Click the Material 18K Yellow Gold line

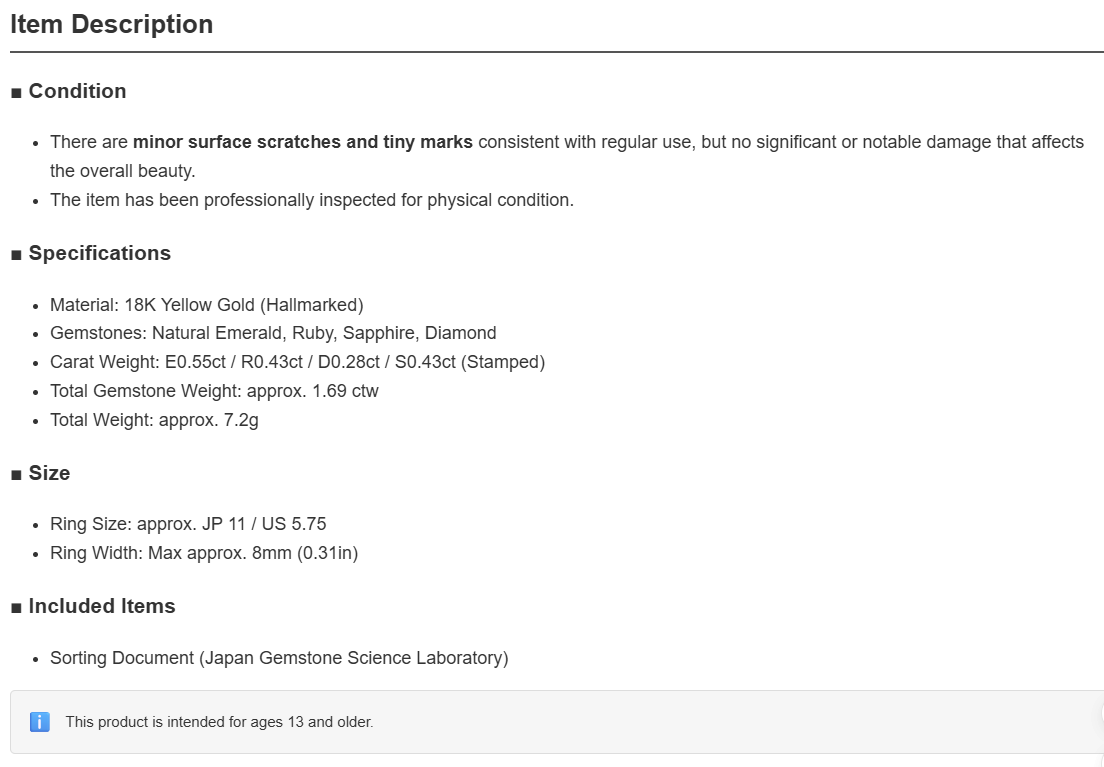tap(207, 305)
